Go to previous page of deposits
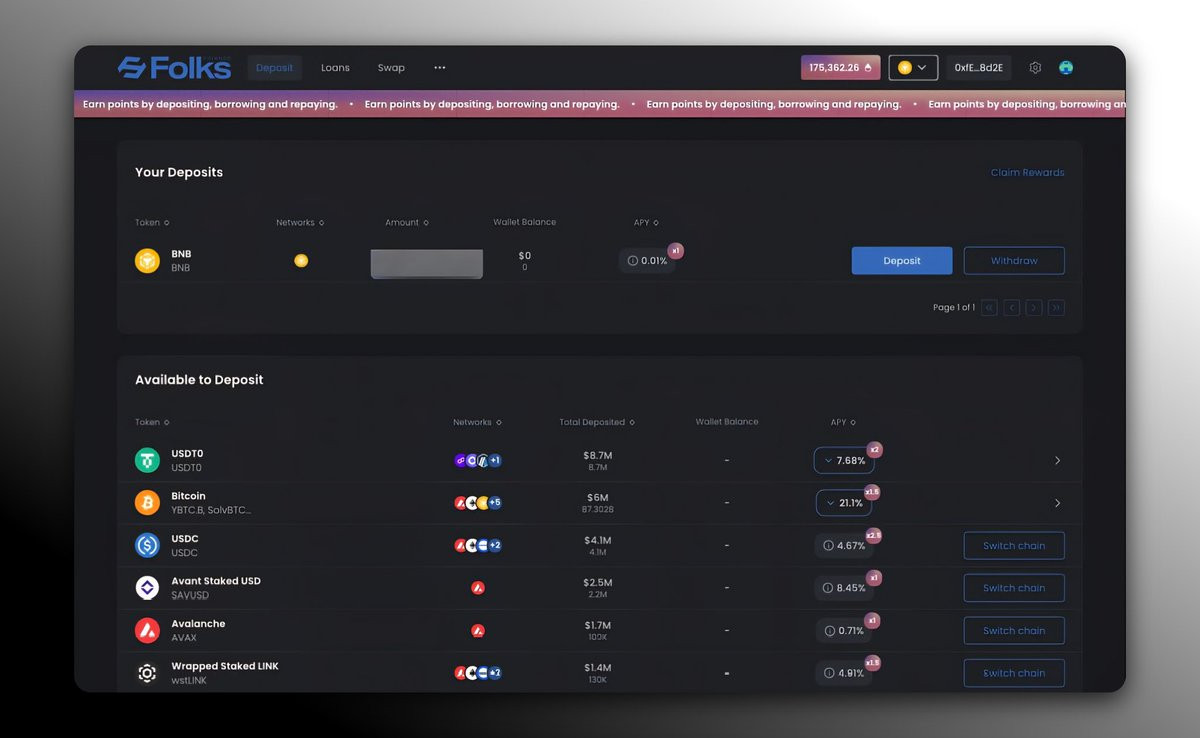The image size is (1200, 738). (x=1012, y=308)
